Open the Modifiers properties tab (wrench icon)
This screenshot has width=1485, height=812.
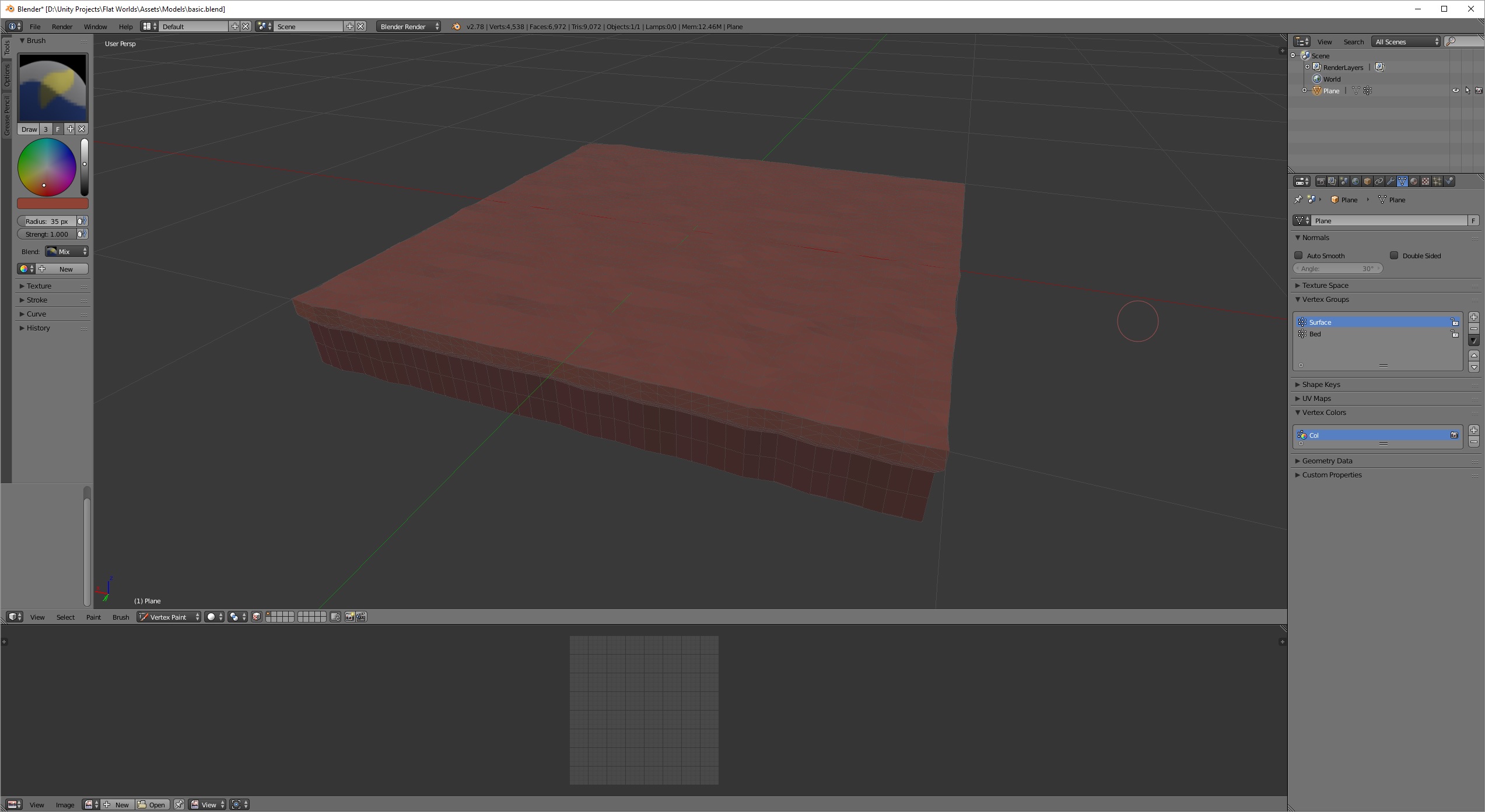tap(1391, 181)
